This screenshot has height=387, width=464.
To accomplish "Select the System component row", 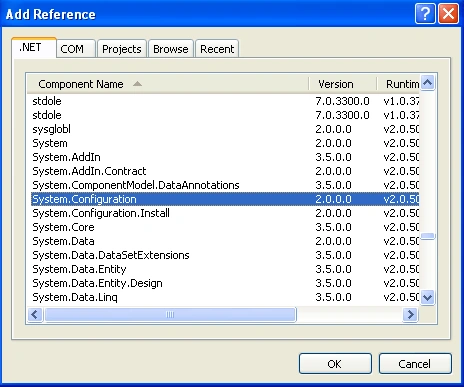I will point(225,143).
